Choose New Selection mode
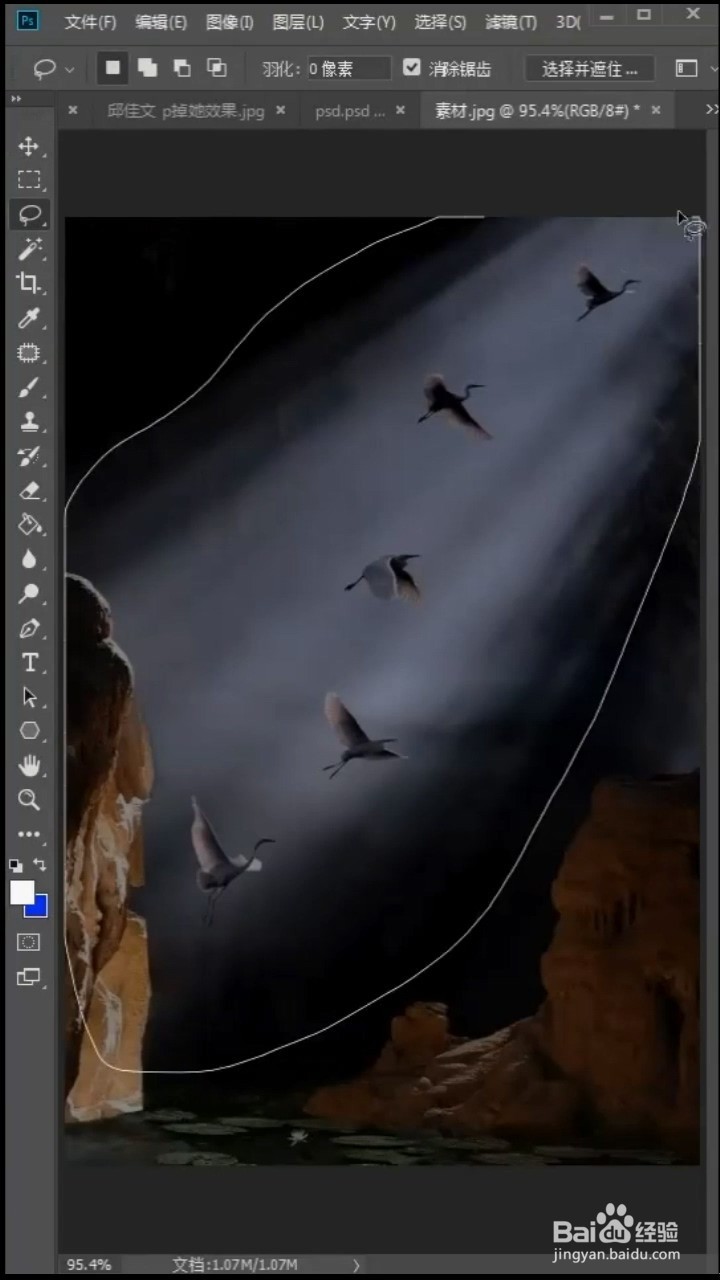Image resolution: width=720 pixels, height=1280 pixels. (113, 68)
